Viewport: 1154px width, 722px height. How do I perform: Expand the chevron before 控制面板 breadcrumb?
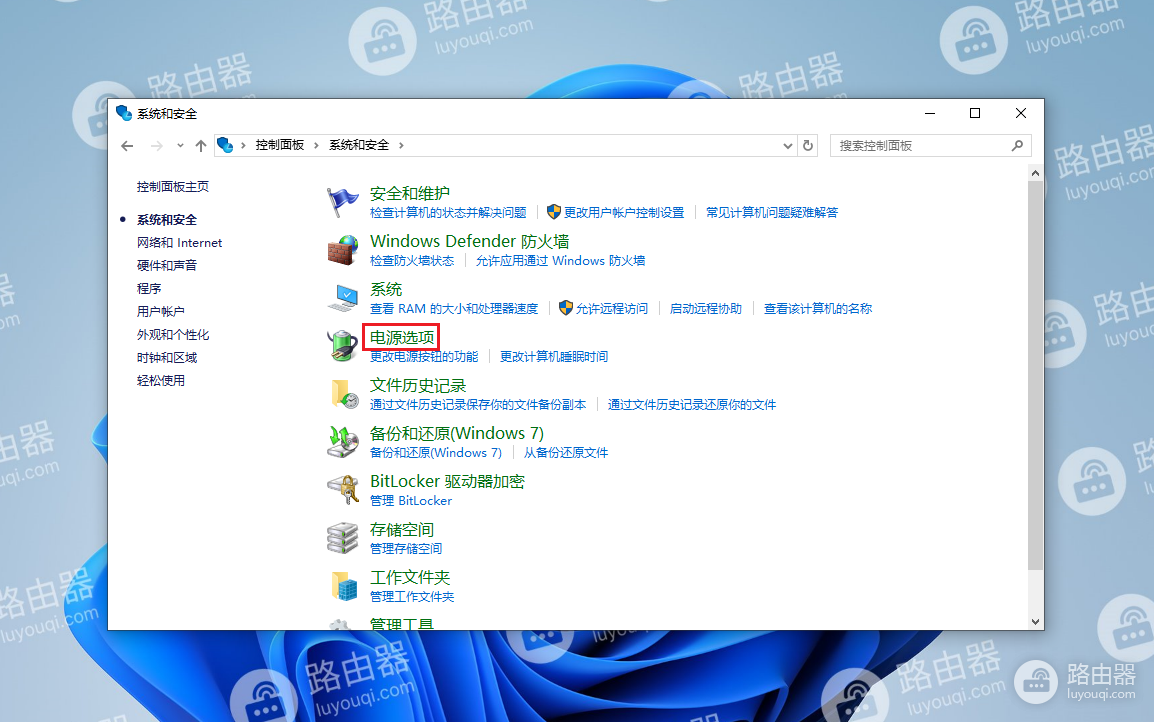point(244,145)
